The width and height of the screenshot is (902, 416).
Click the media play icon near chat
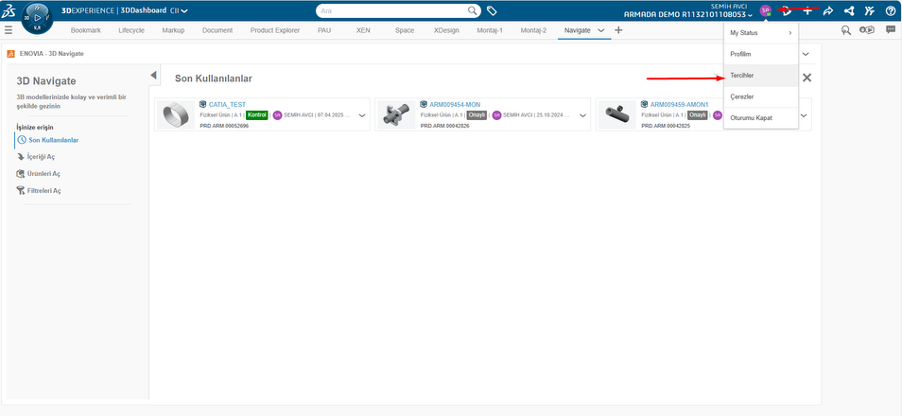pyautogui.click(x=867, y=30)
